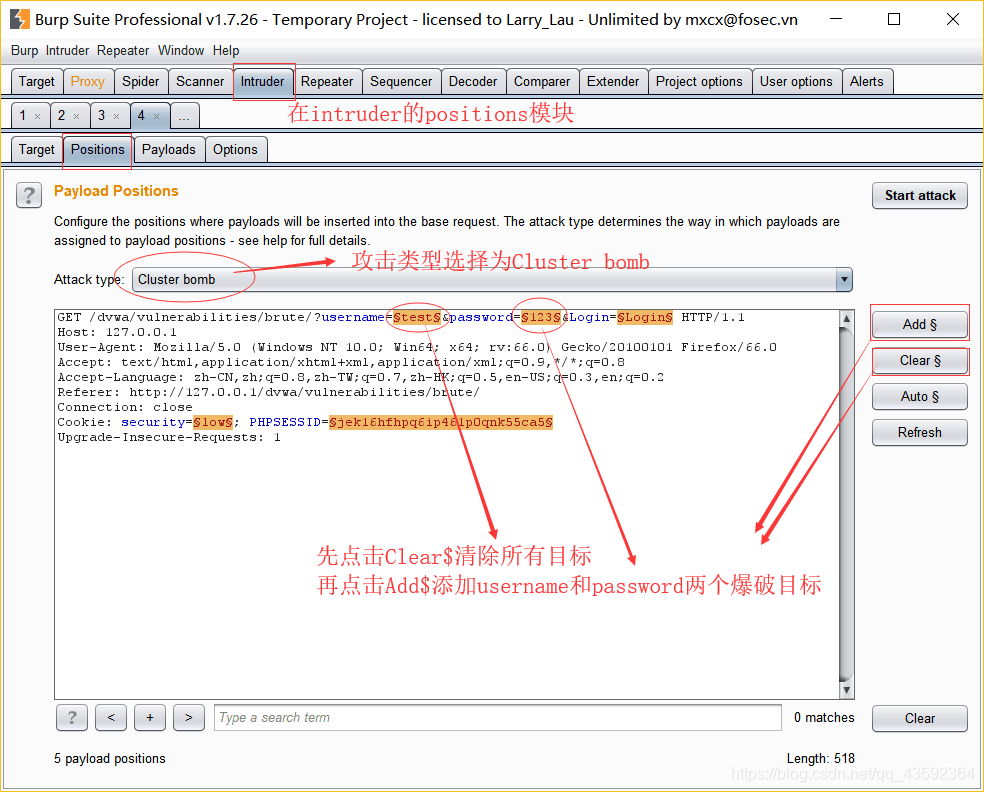Select the Intruder main tab
This screenshot has height=792, width=984.
click(262, 82)
